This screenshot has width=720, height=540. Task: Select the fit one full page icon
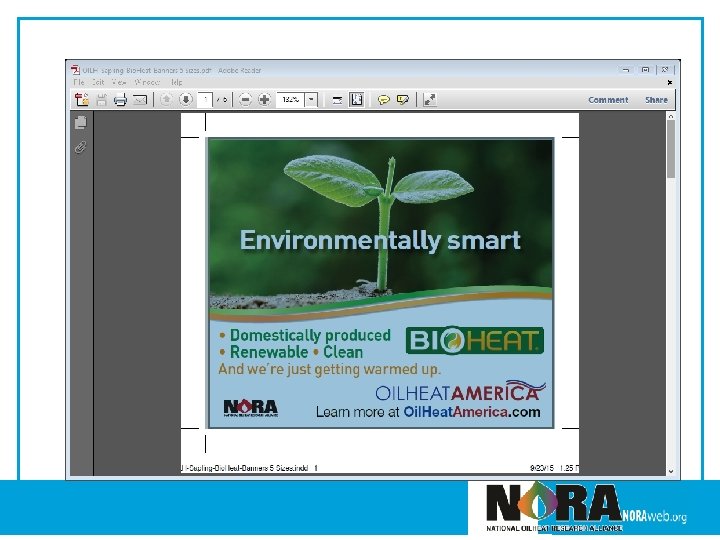[356, 99]
